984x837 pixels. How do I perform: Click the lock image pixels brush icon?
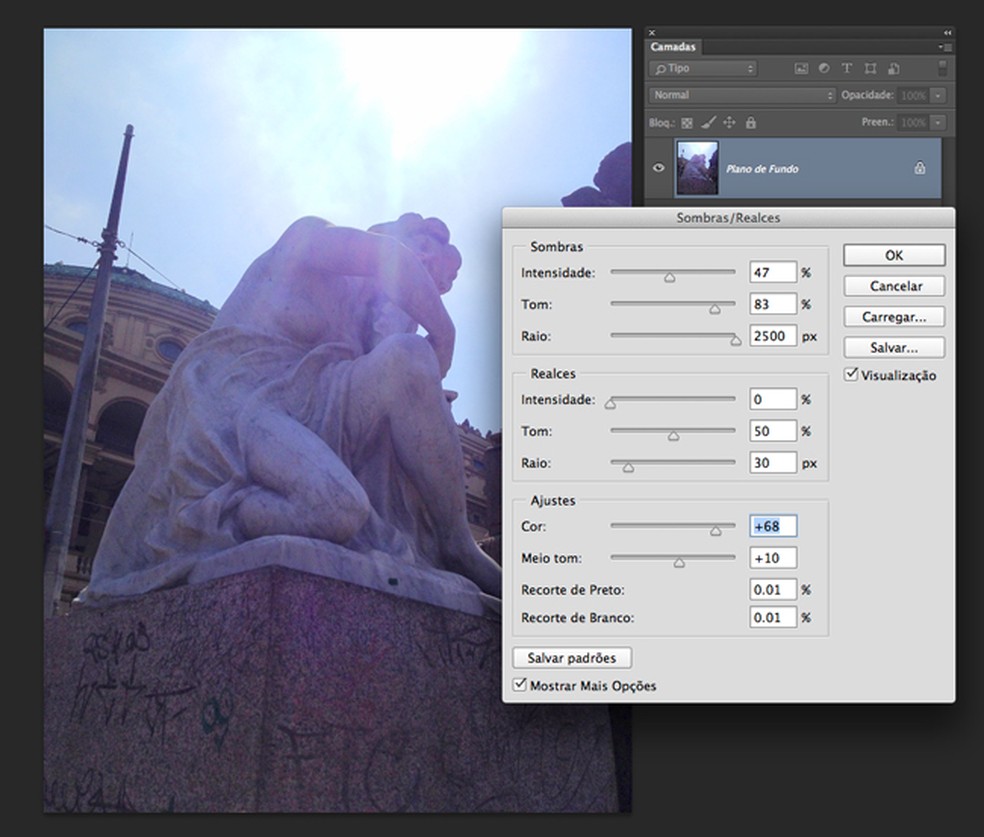pyautogui.click(x=707, y=123)
